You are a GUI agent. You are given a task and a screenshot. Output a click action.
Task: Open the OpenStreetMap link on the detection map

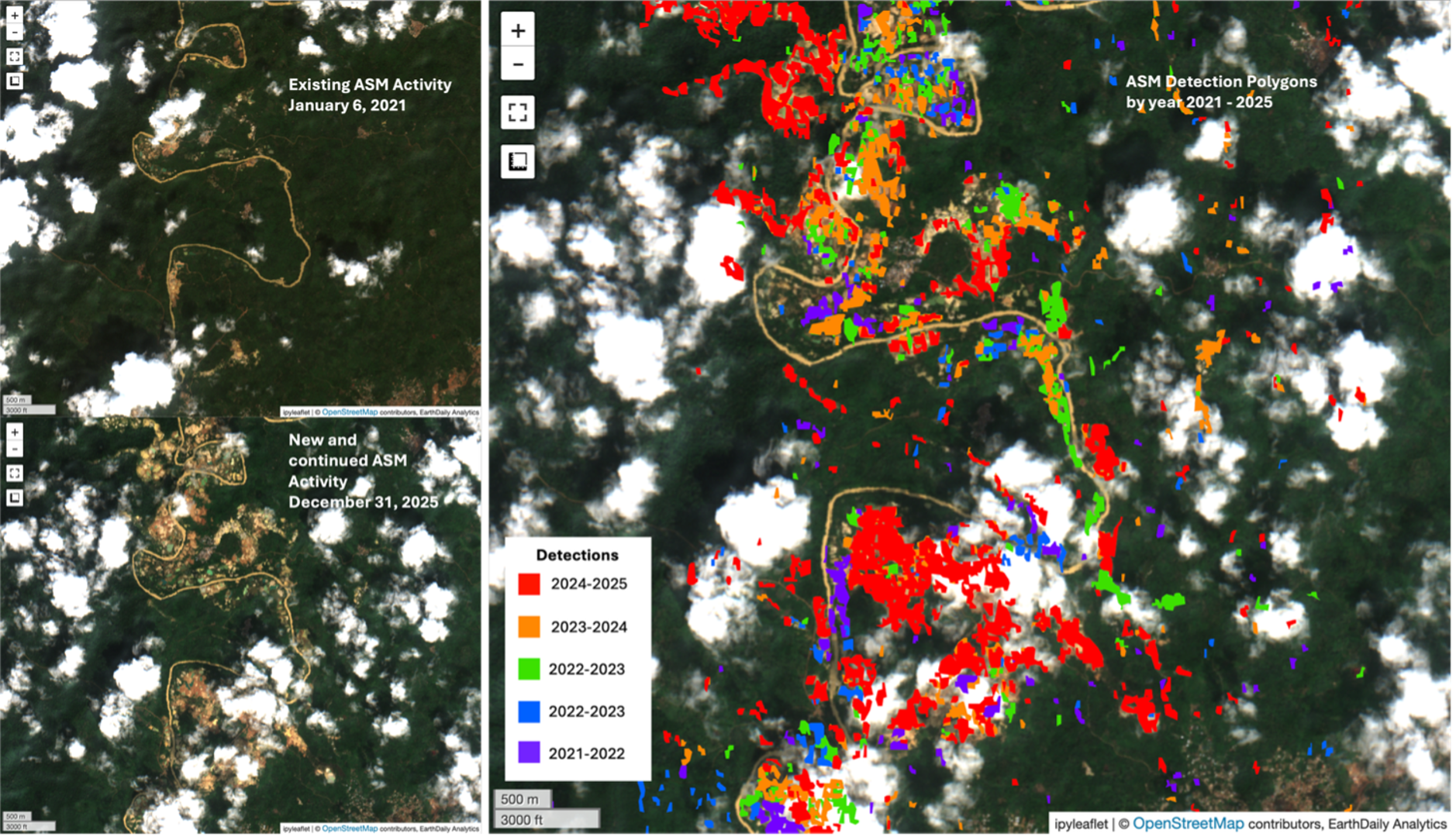point(1188,824)
